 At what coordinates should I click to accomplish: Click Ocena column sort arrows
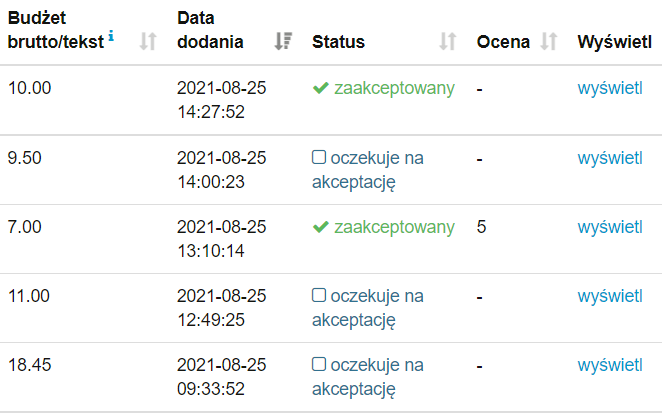coord(547,42)
